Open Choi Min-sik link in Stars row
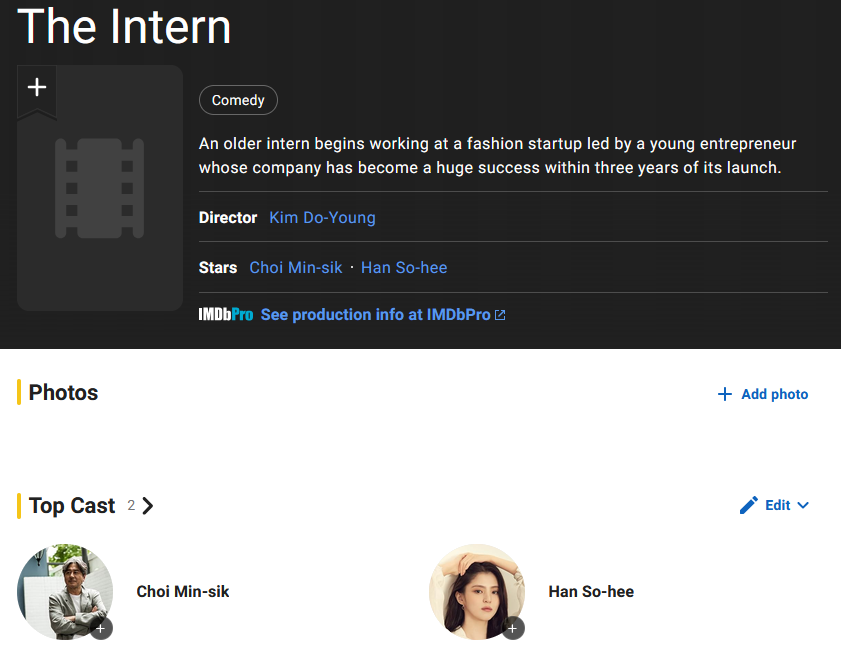This screenshot has width=841, height=657. pos(296,267)
